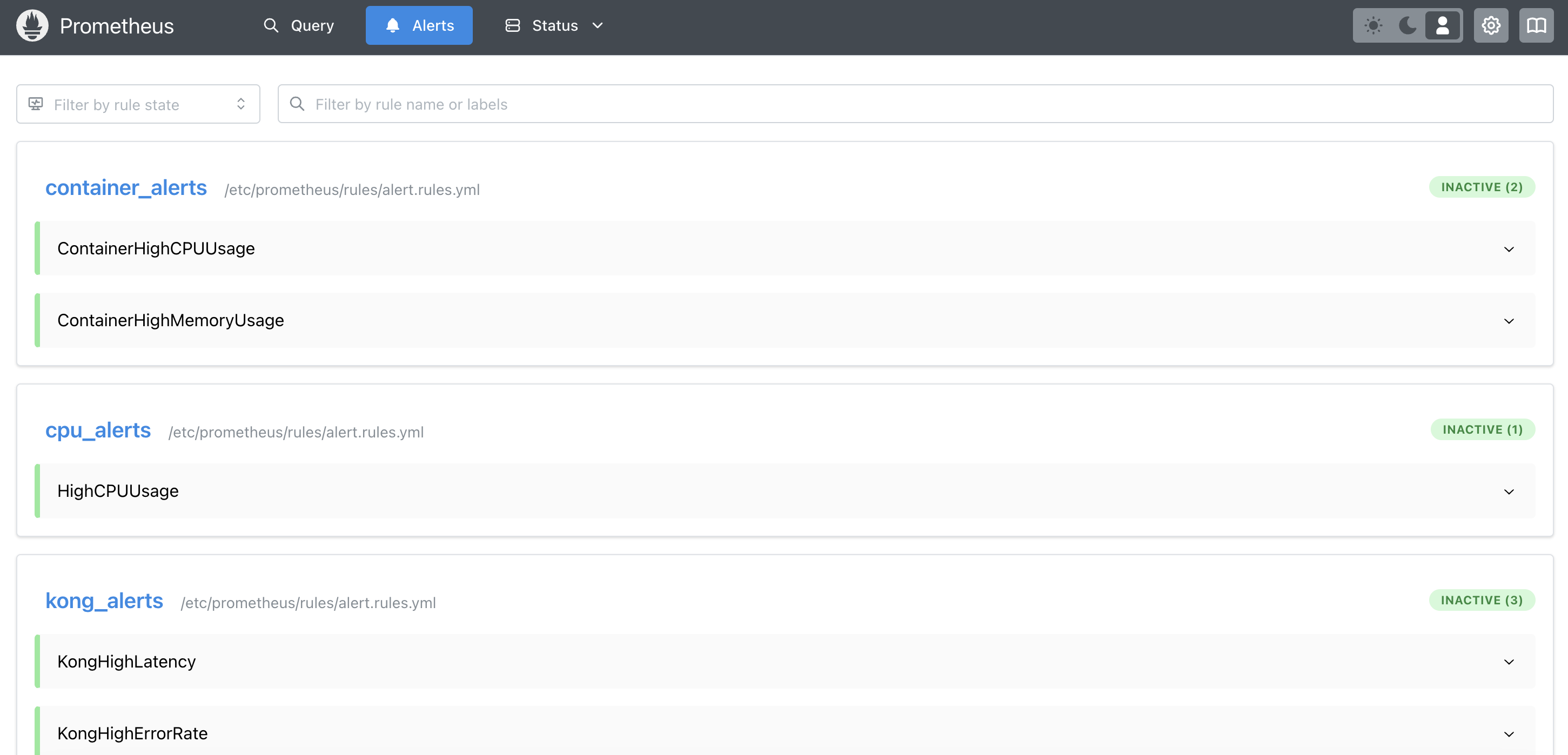Open the Filter by rule state dropdown
Screen dimensions: 1568x755
138,104
